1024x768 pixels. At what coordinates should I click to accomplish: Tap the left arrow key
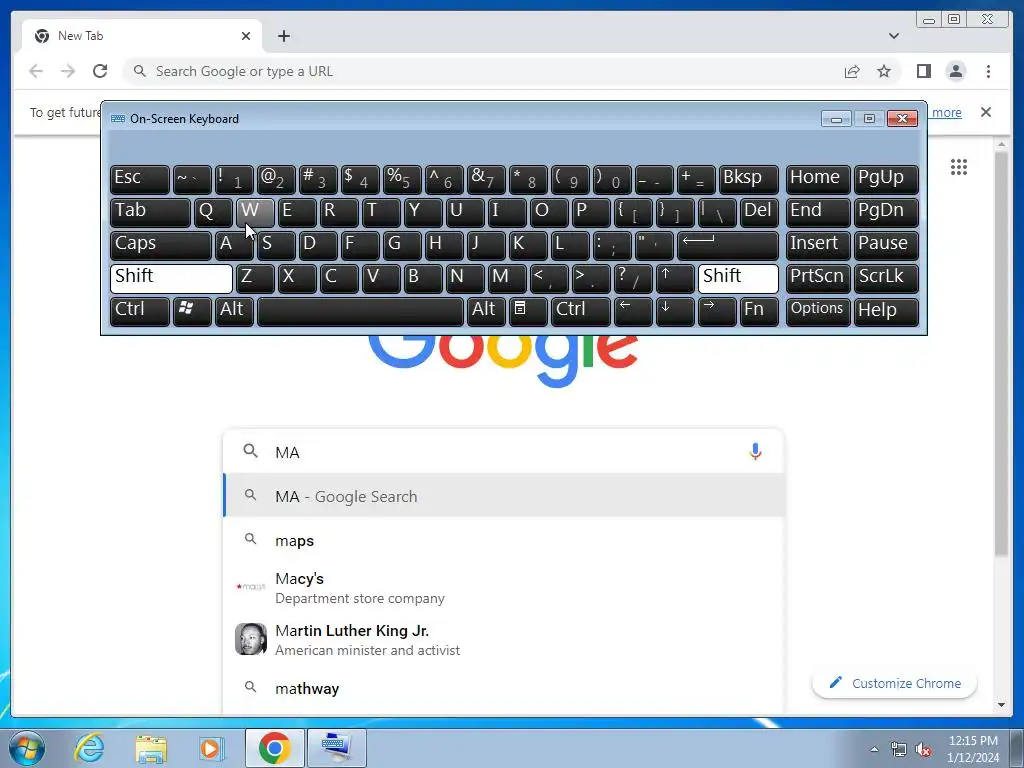(633, 311)
